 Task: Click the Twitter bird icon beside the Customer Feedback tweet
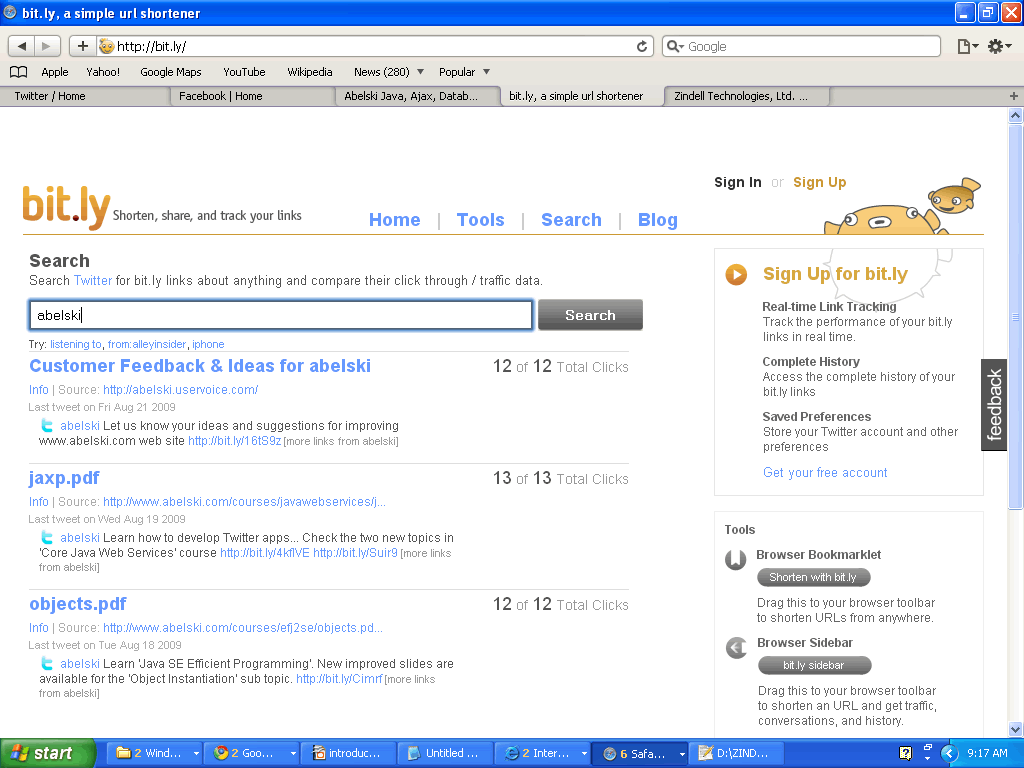click(46, 426)
